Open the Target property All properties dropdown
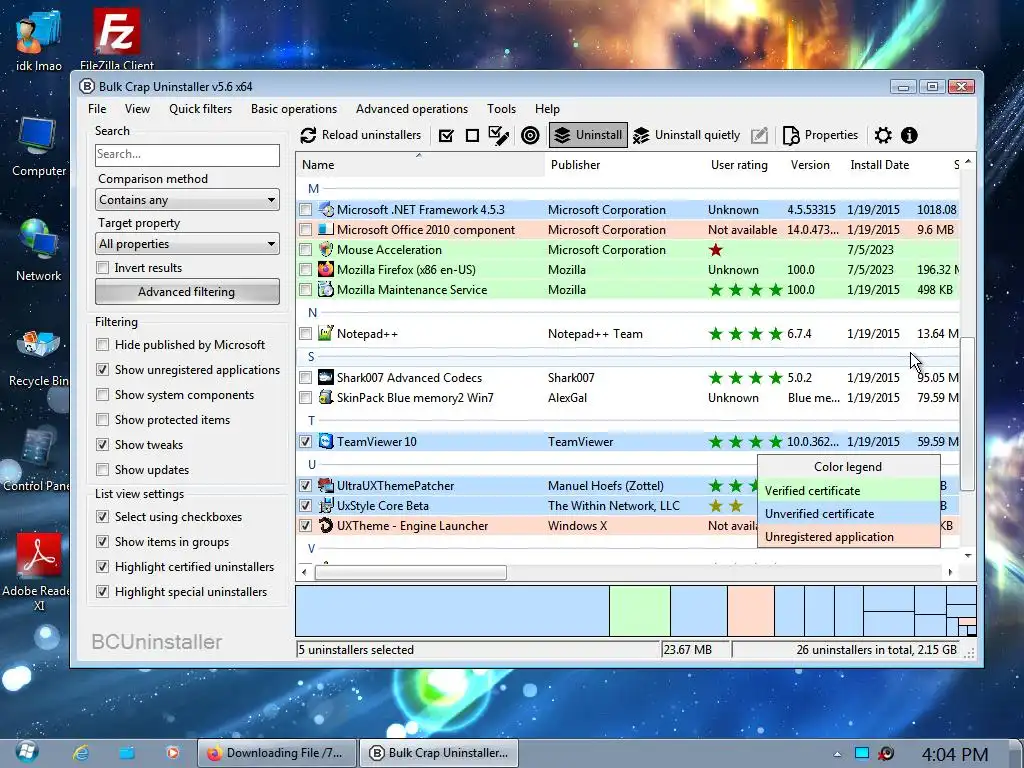This screenshot has width=1024, height=768. 187,244
